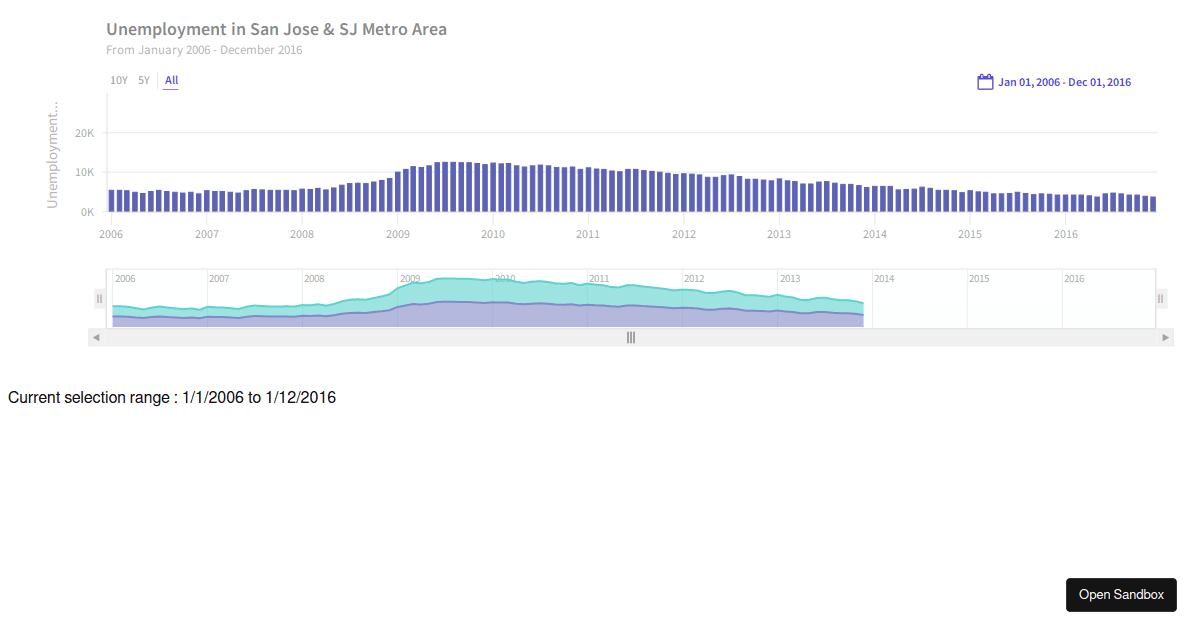The image size is (1200, 630).
Task: Click the chart title Unemployment in San Jose
Action: pyautogui.click(x=276, y=29)
